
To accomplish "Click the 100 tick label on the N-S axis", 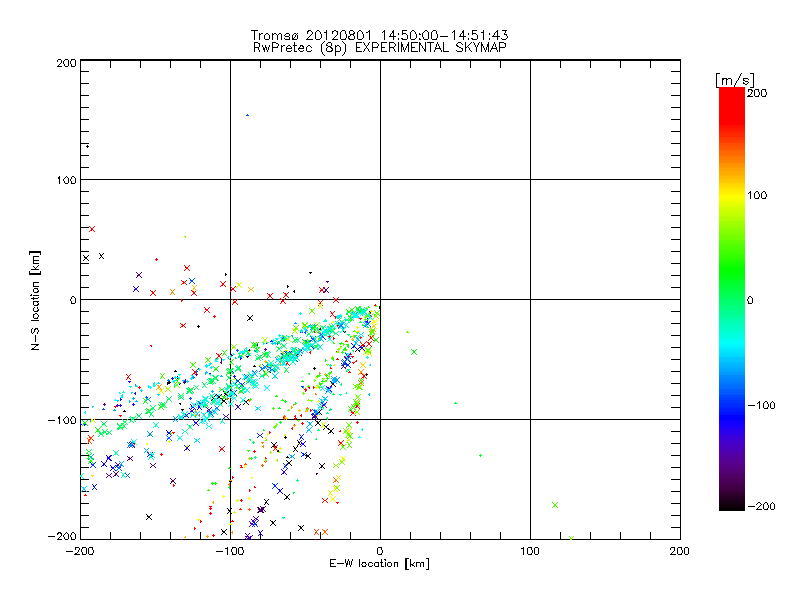I will coord(66,180).
